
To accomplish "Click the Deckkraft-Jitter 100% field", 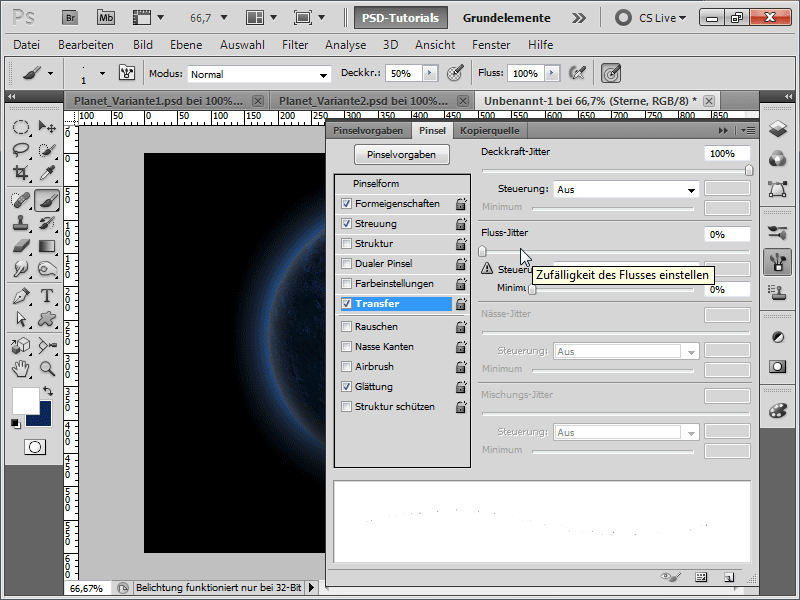I will tap(727, 154).
